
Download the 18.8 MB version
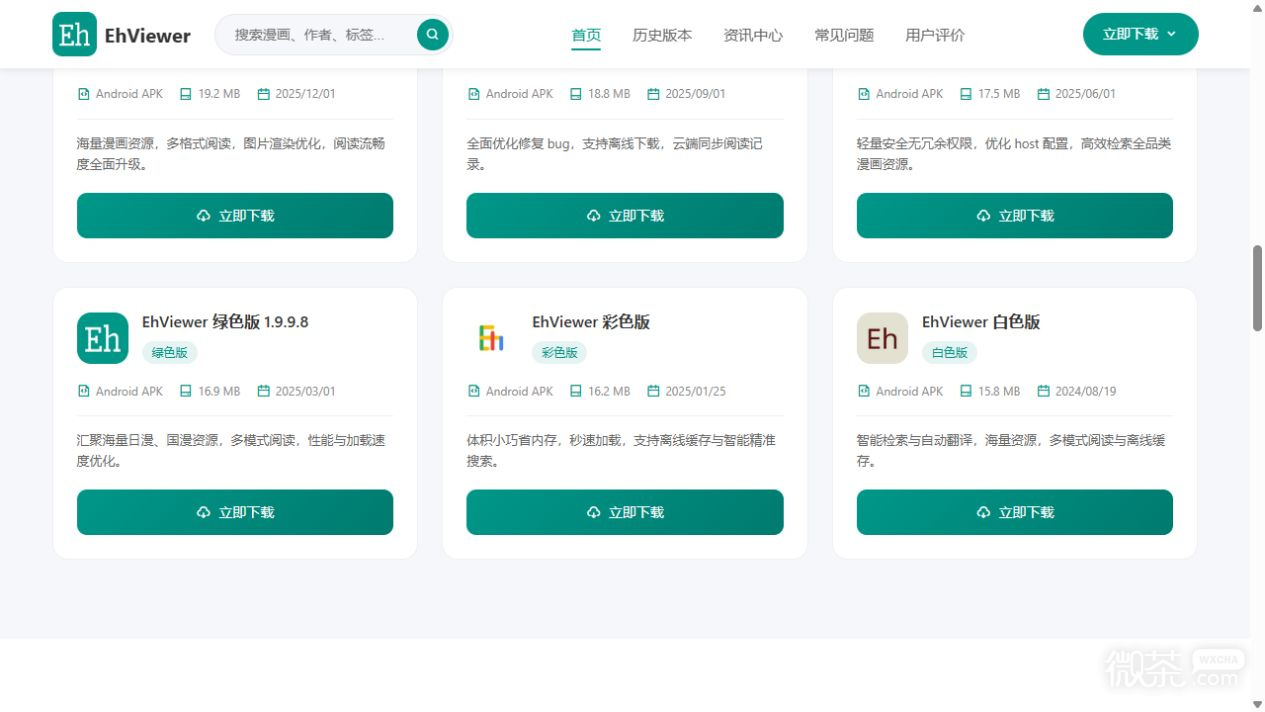[625, 215]
